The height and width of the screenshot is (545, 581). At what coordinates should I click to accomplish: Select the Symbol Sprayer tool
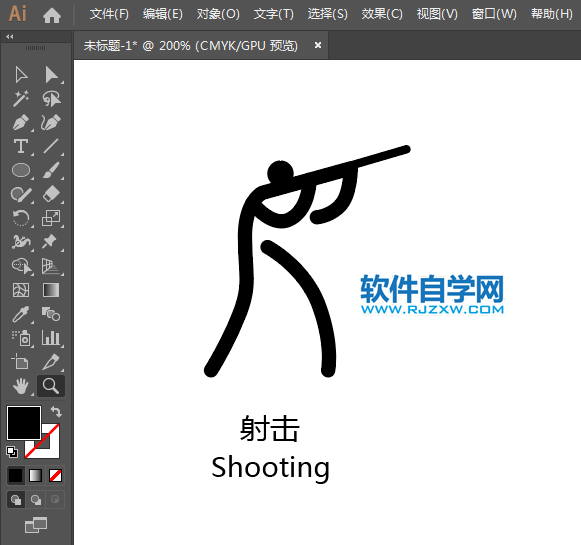pos(21,338)
